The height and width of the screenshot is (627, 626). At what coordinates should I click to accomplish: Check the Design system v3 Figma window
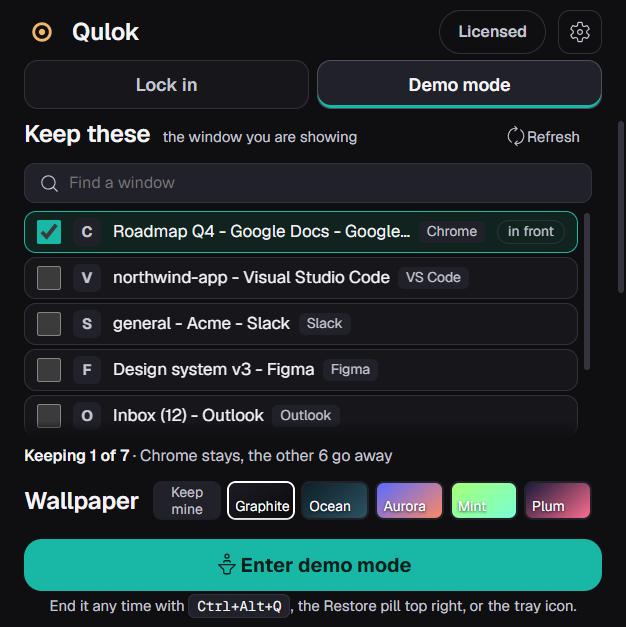[49, 370]
